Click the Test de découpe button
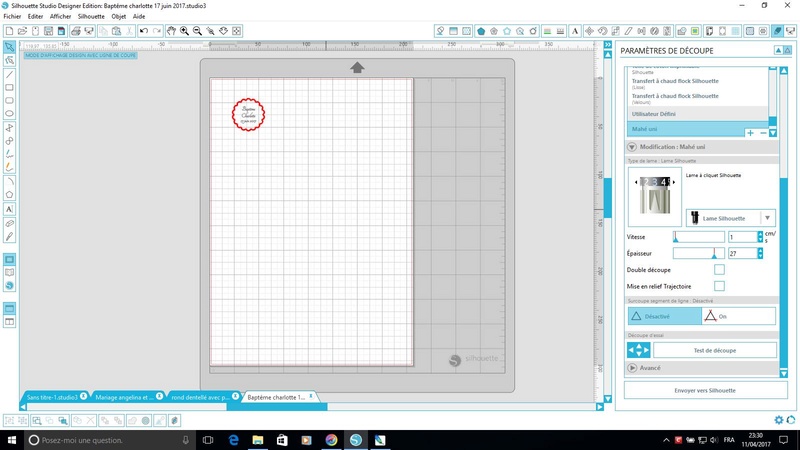The width and height of the screenshot is (800, 450). pos(715,351)
